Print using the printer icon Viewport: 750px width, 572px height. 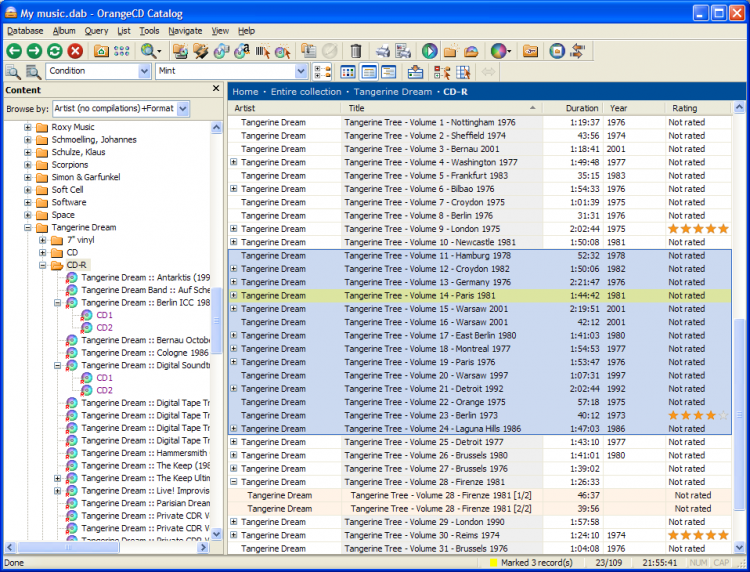[x=383, y=51]
